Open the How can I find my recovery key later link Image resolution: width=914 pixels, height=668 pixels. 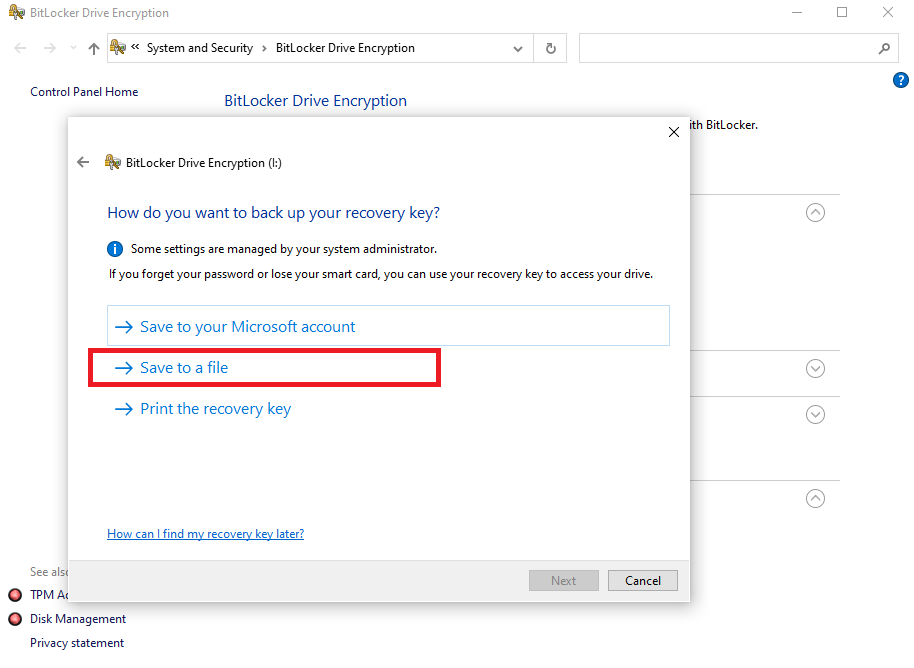205,533
